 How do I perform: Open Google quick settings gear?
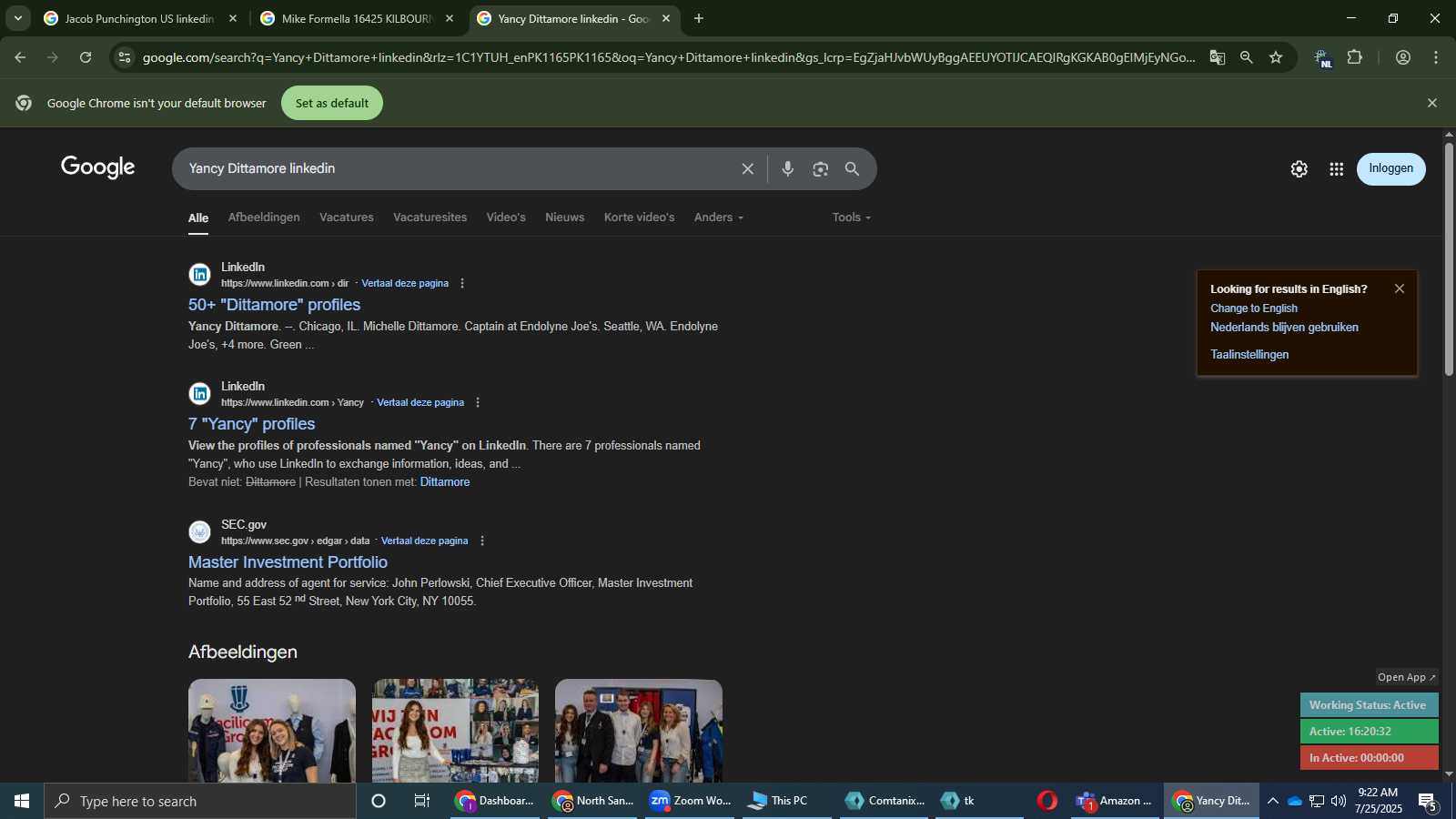click(1299, 168)
